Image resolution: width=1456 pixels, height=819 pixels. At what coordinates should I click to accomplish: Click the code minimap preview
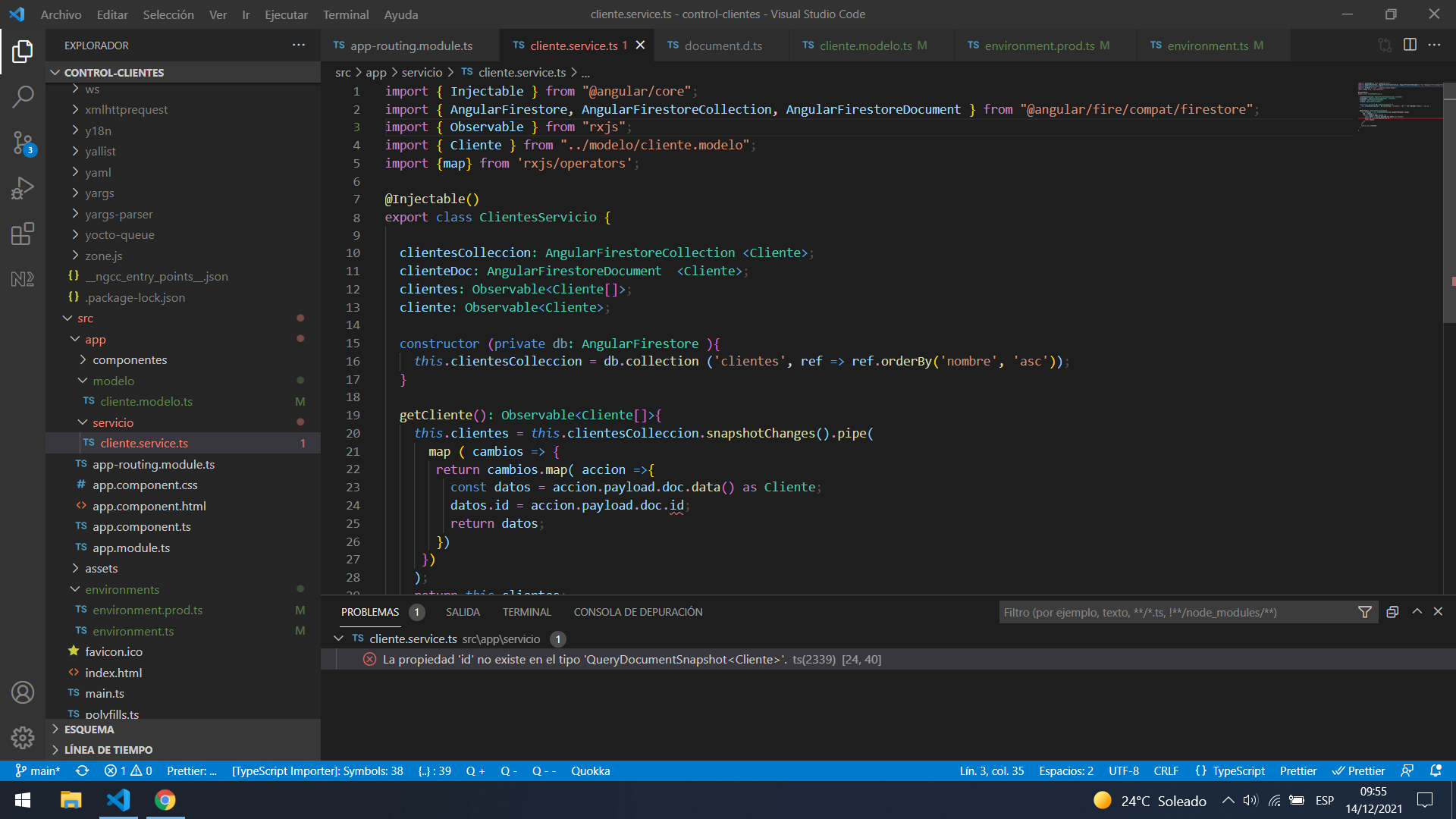(1399, 106)
